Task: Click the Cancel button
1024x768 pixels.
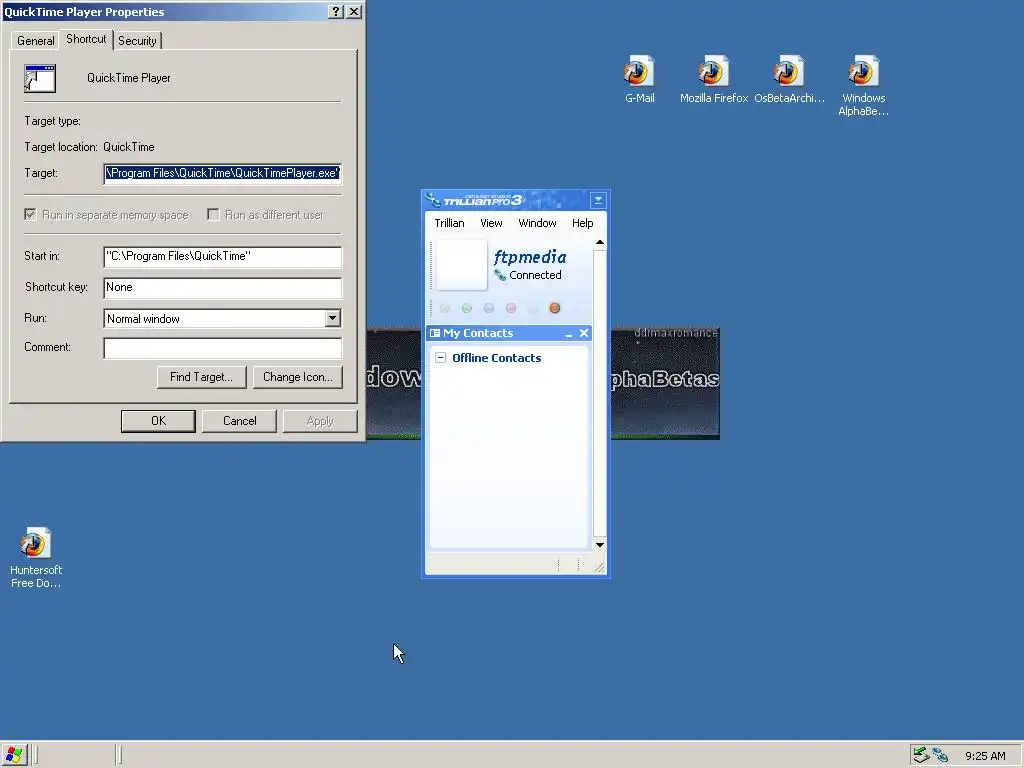Action: [240, 421]
